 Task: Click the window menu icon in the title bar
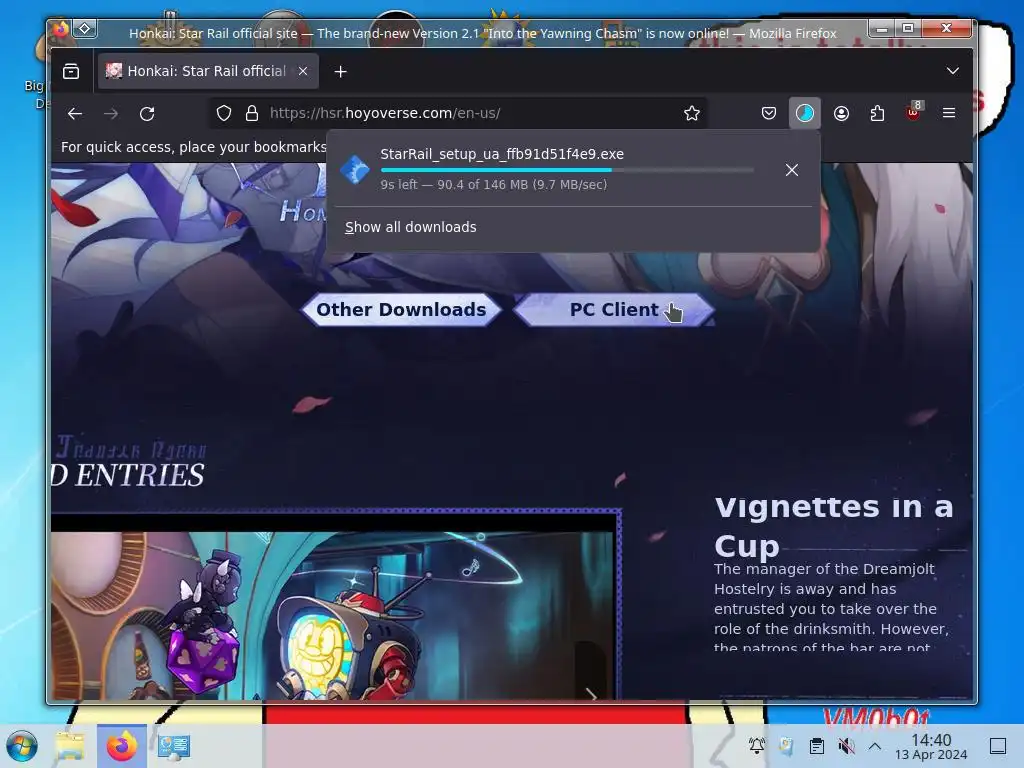(61, 29)
